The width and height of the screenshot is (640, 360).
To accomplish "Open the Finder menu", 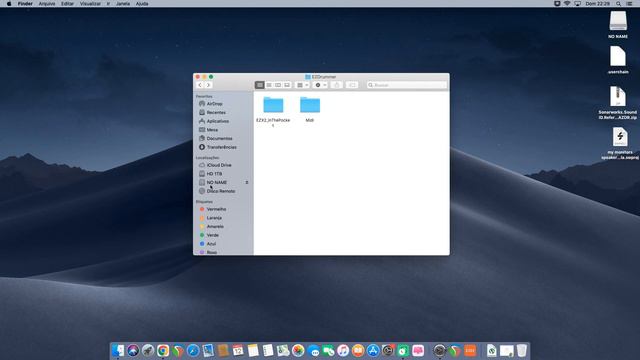I will click(x=25, y=4).
